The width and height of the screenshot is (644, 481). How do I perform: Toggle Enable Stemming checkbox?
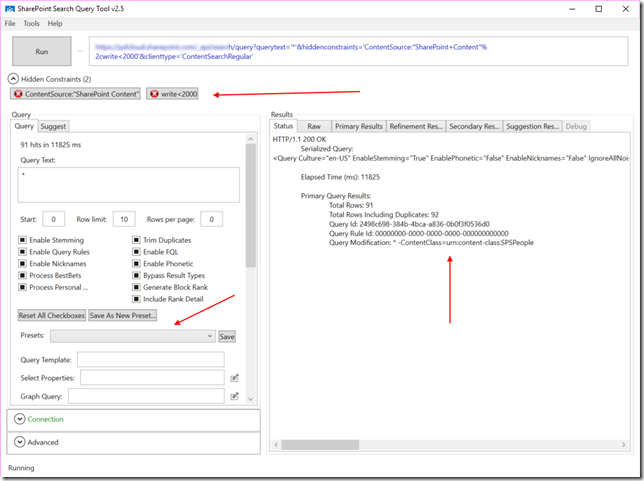[x=23, y=240]
